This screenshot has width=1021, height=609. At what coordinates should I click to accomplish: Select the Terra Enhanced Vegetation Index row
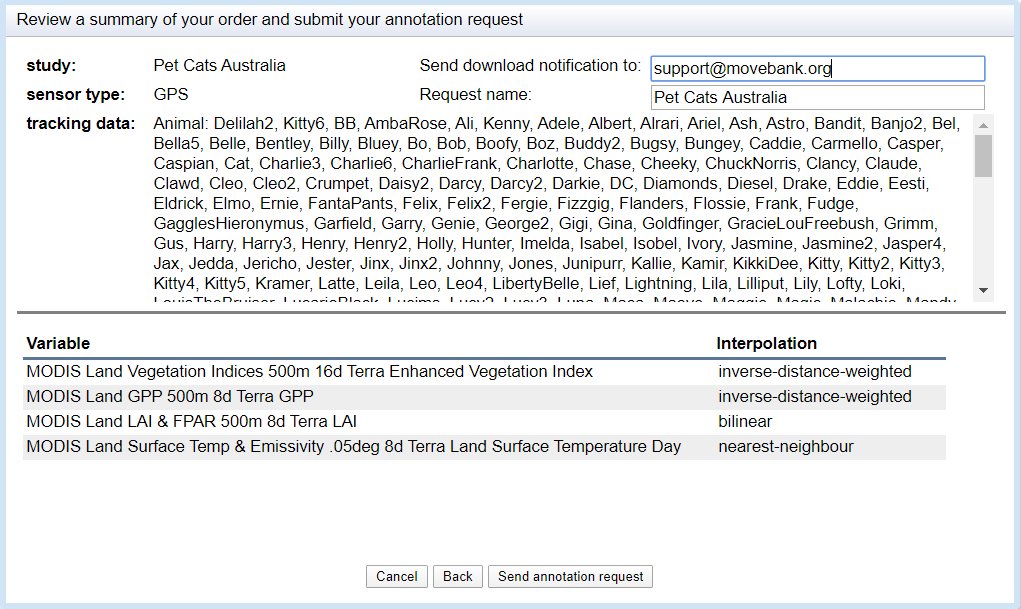310,372
